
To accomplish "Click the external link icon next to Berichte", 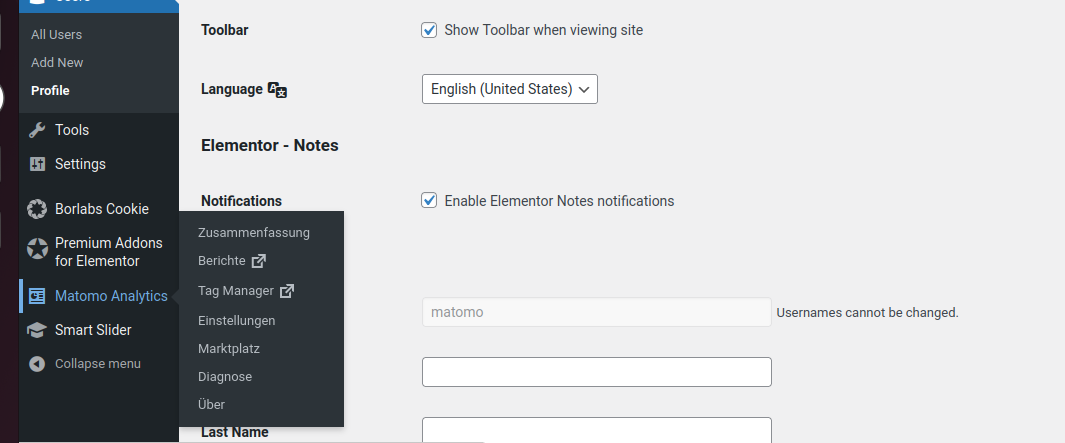I will [259, 261].
